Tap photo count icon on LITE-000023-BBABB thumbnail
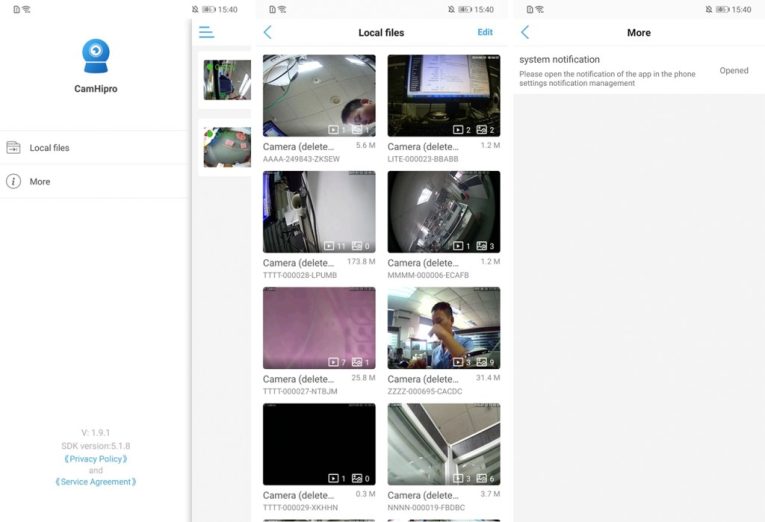Image resolution: width=765 pixels, height=522 pixels. 482,130
